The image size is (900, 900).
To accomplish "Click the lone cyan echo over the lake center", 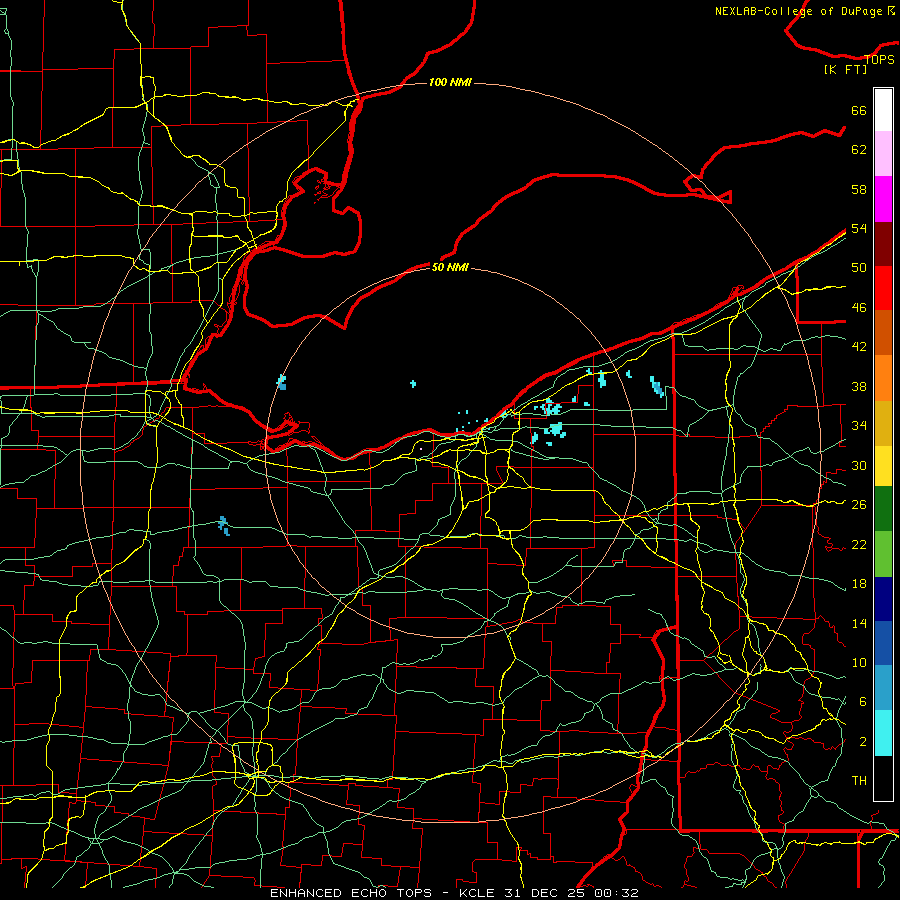I will (413, 384).
